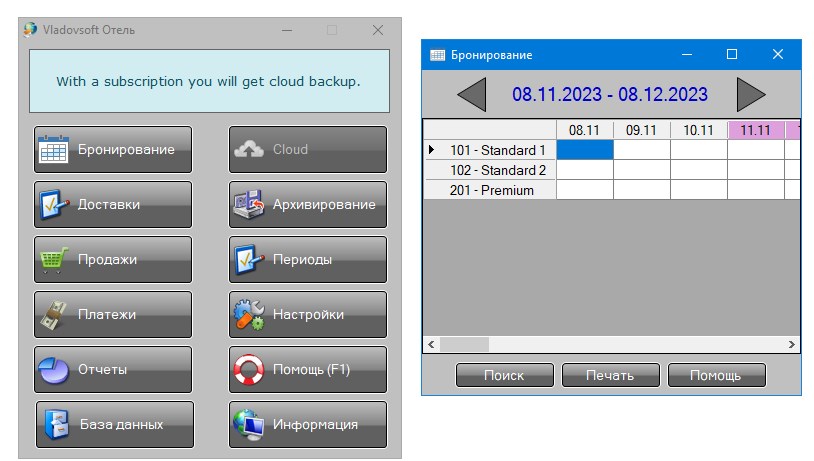Click the База данных cabinet icon
814x461 pixels.
[x=56, y=425]
